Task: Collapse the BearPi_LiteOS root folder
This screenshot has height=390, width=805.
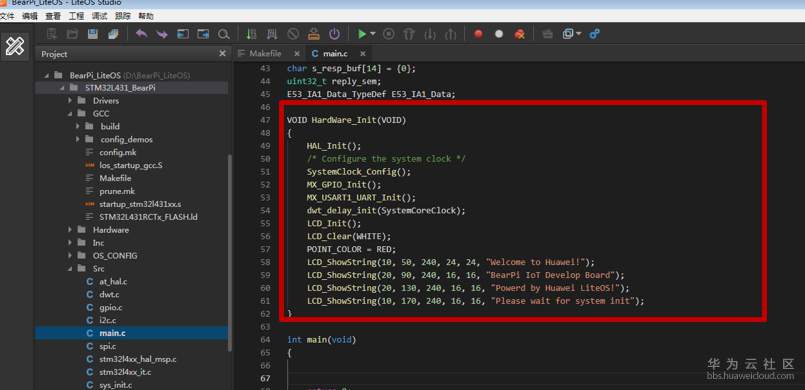Action: 47,75
